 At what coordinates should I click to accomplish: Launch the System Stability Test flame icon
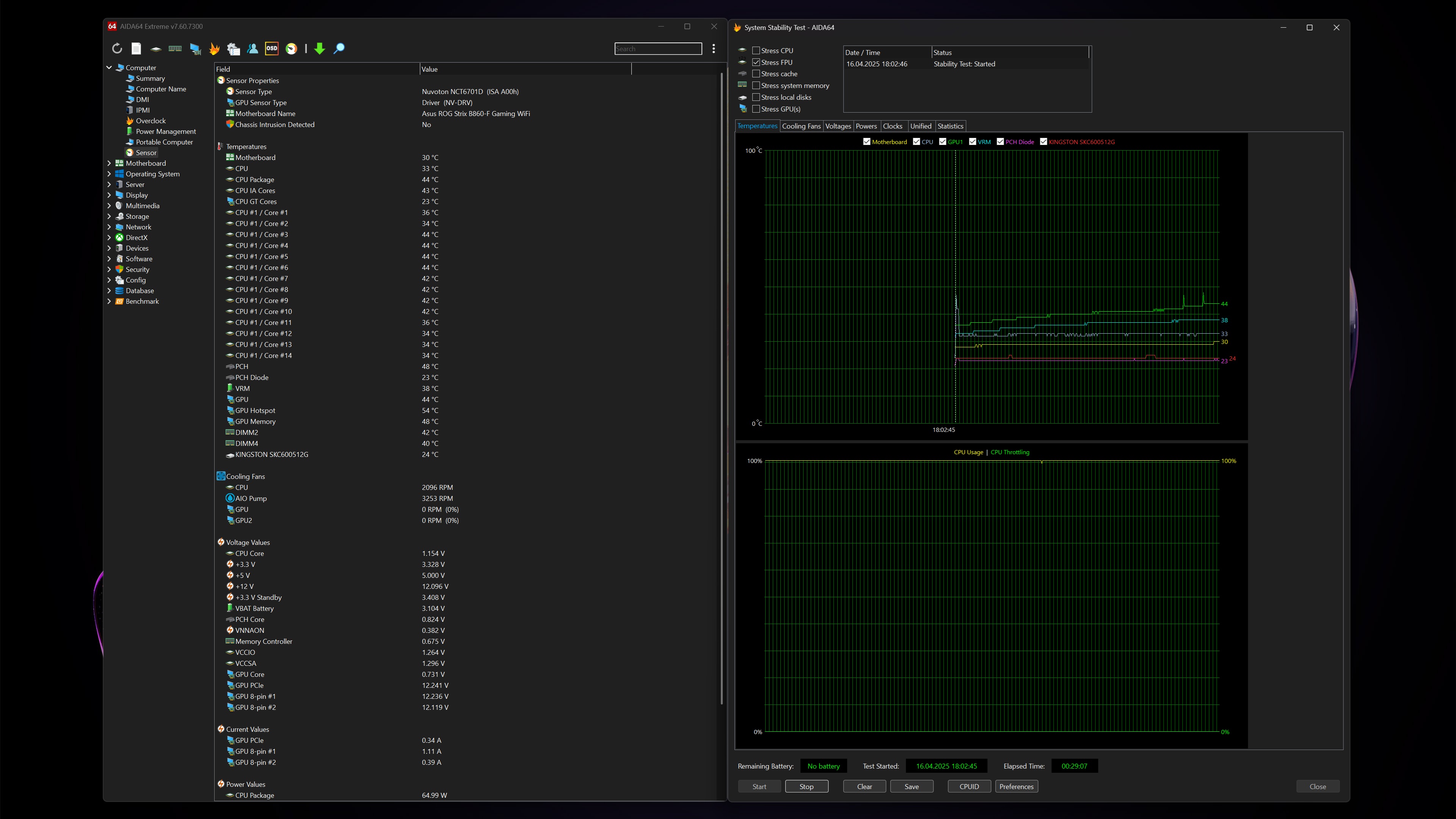[214, 49]
